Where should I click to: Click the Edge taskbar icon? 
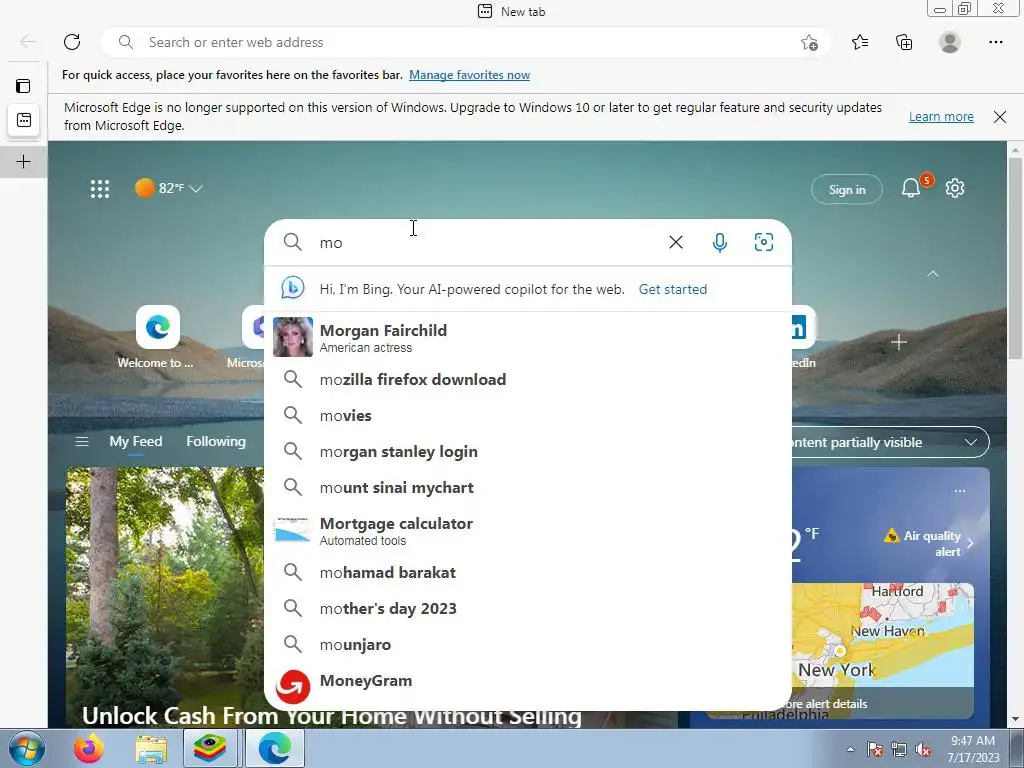274,749
